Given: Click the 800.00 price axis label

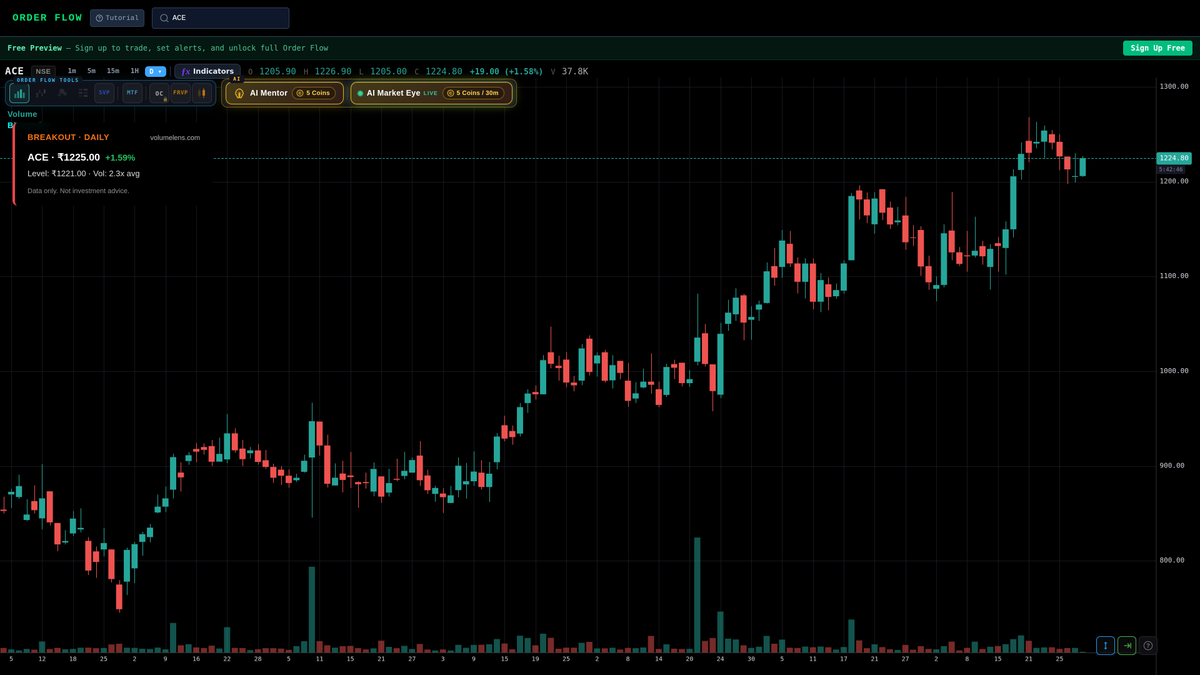Looking at the screenshot, I should [1174, 560].
